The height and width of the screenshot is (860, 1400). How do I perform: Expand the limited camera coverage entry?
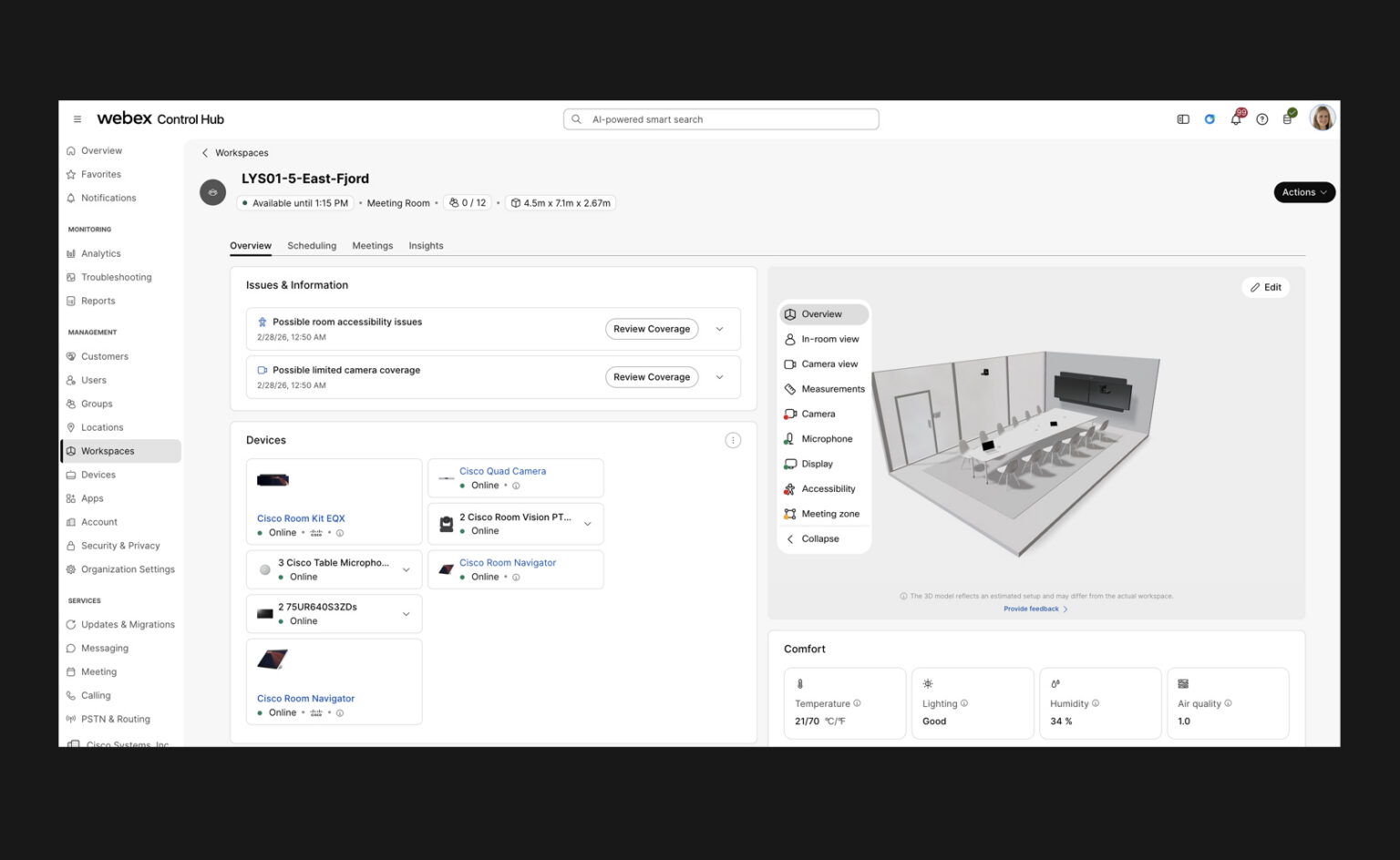coord(719,377)
